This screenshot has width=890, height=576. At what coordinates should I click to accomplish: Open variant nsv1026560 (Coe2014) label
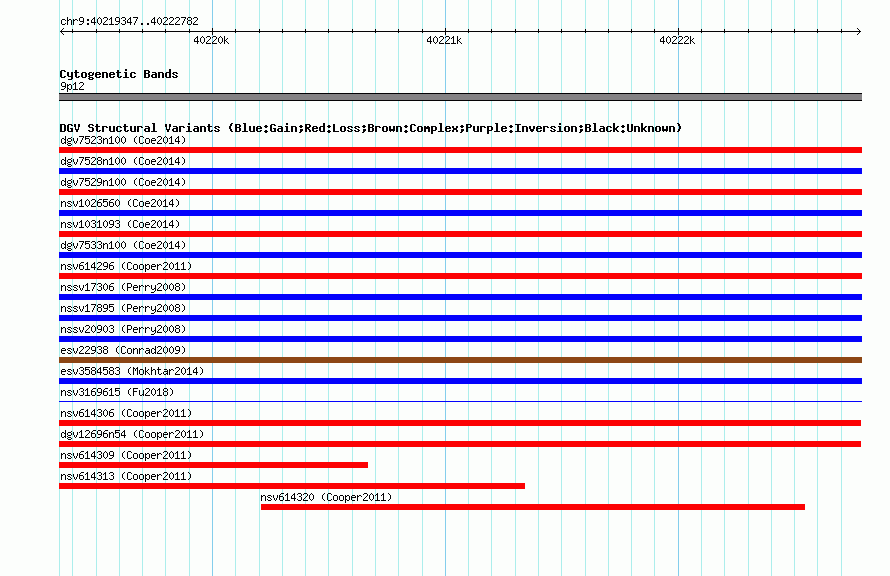point(120,203)
